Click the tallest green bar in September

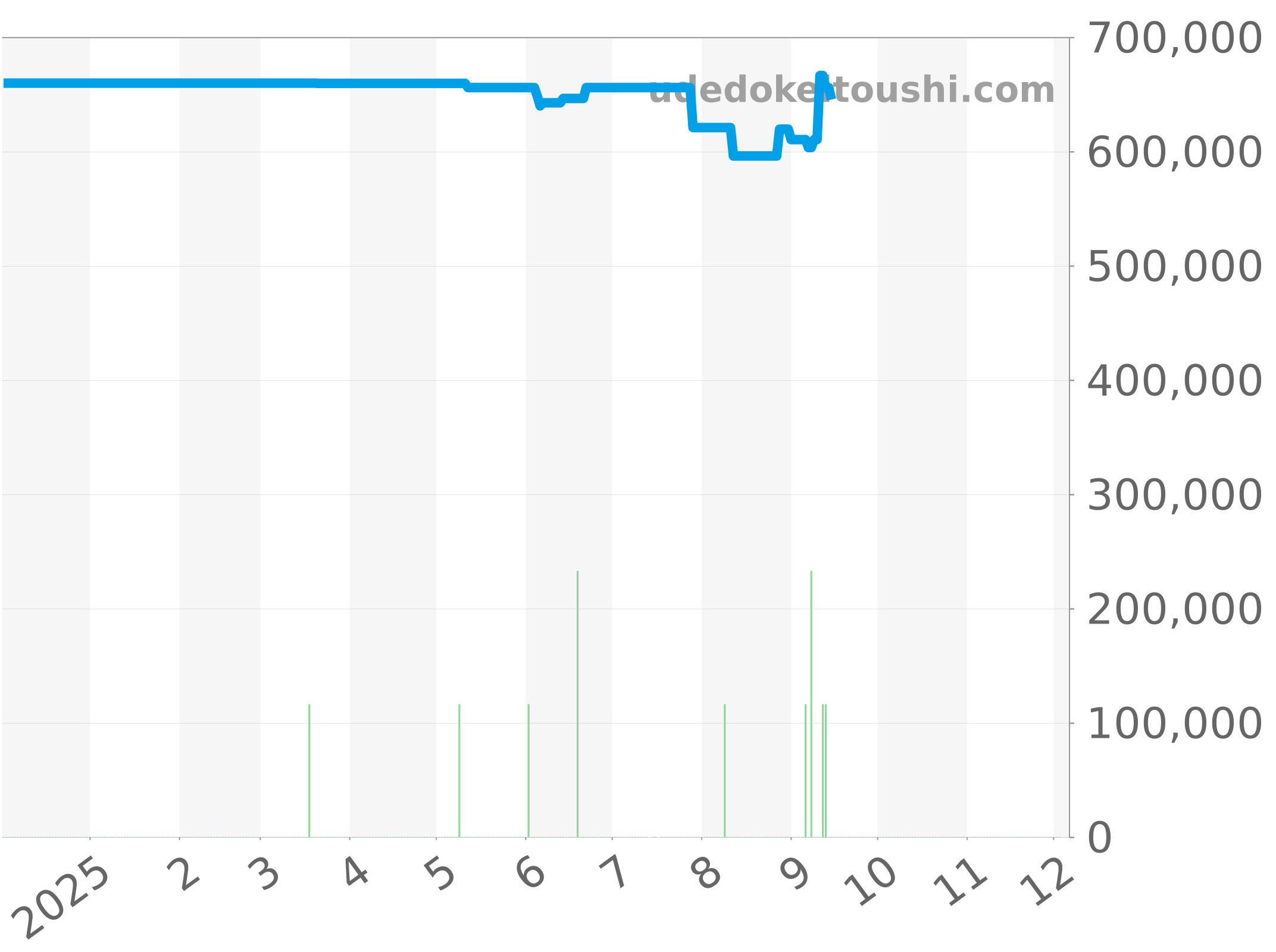click(811, 702)
